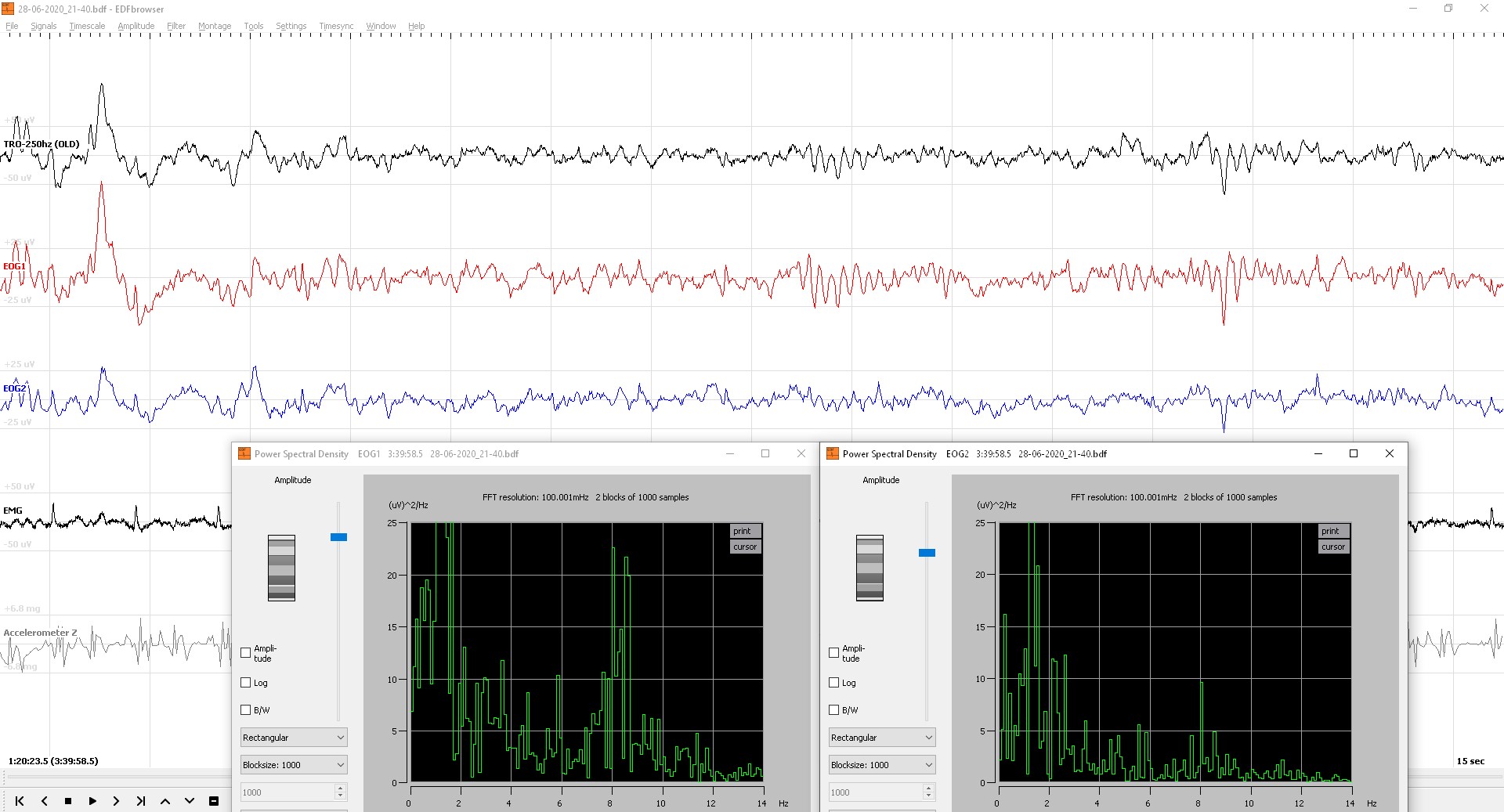Open the Timescale menu
Image resolution: width=1504 pixels, height=812 pixels.
[x=87, y=26]
